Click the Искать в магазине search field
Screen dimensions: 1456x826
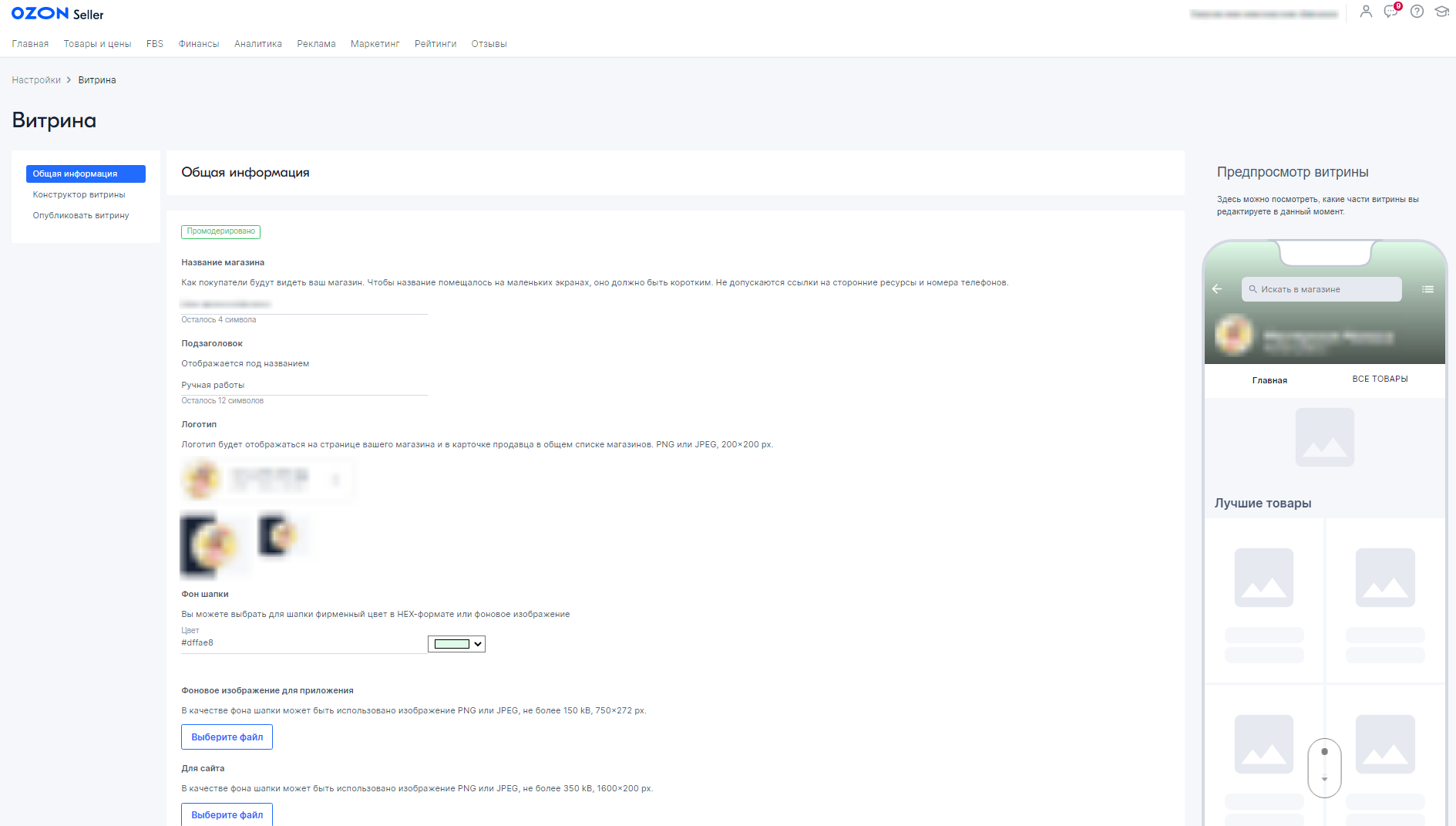(x=1321, y=289)
